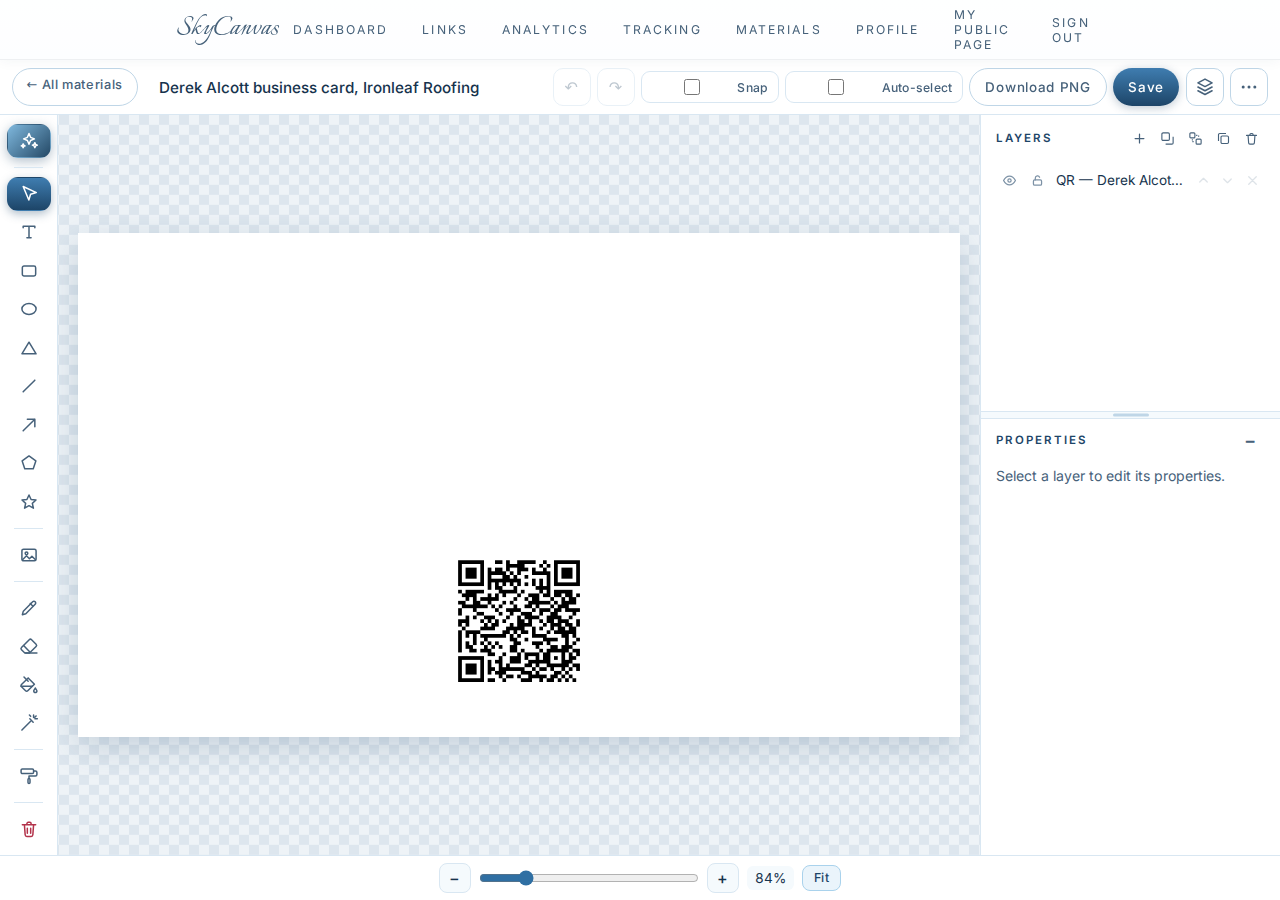Undo the last action

pyautogui.click(x=572, y=87)
